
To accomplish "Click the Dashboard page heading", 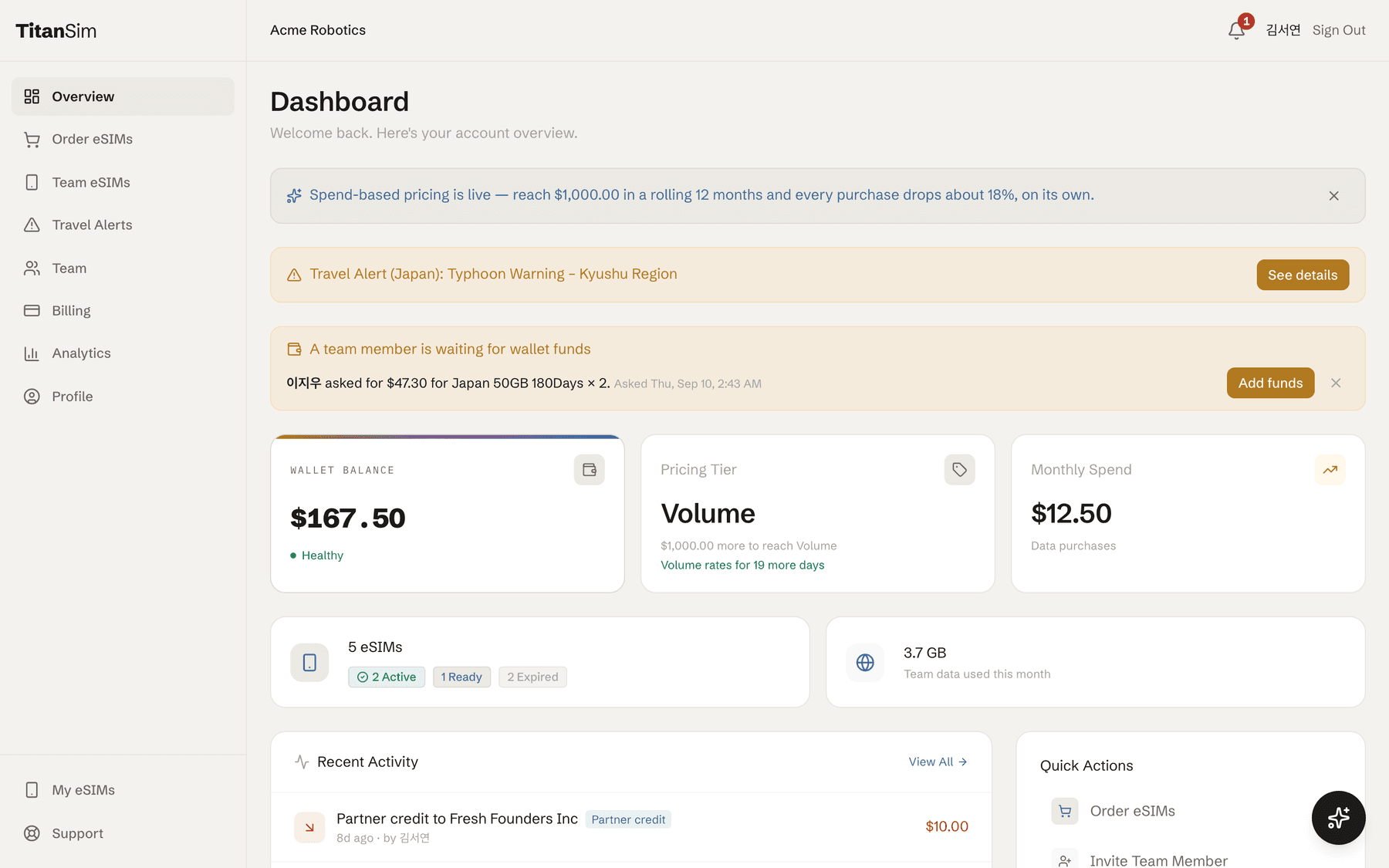I will [x=340, y=102].
